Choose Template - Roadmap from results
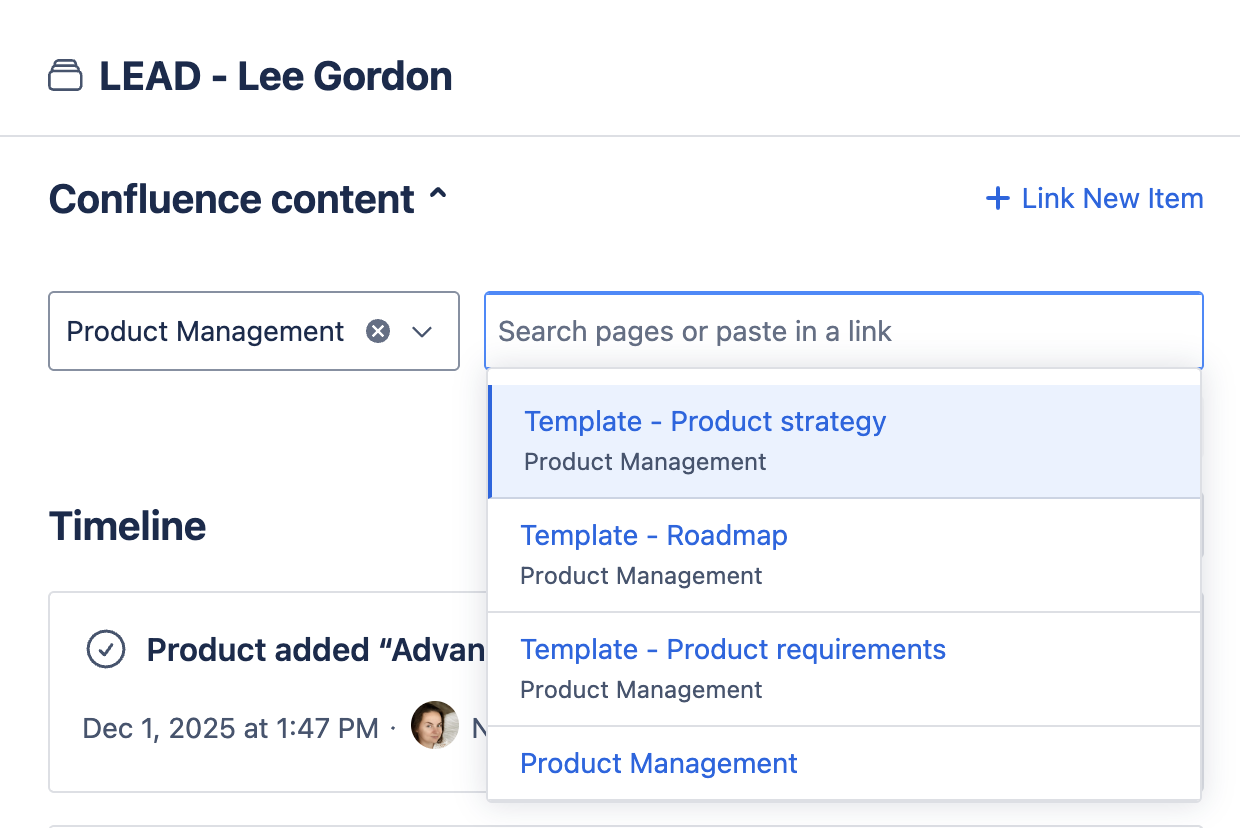 pos(654,536)
